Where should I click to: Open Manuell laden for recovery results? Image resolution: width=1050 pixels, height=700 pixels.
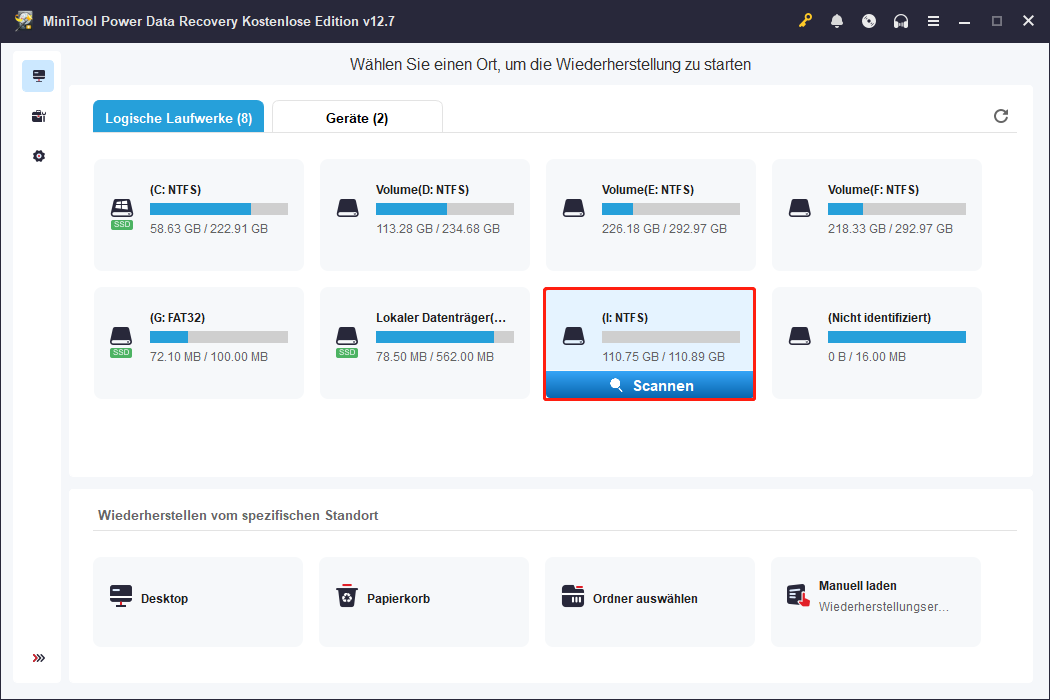tap(875, 601)
